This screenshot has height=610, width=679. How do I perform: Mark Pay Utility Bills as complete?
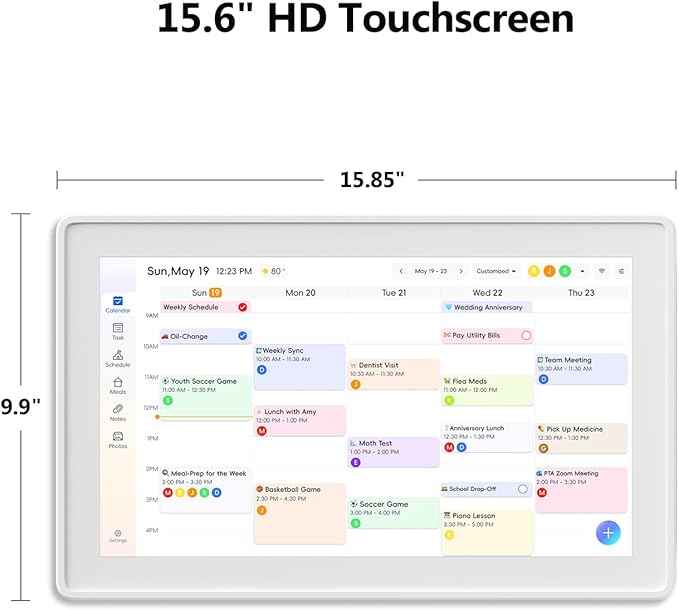pos(526,336)
